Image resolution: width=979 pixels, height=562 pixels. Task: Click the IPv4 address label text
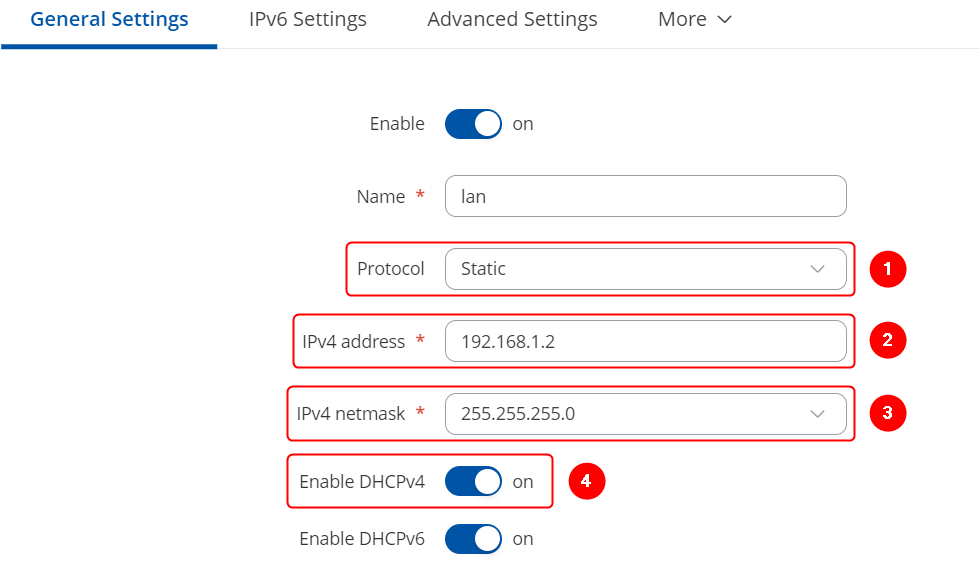(354, 341)
